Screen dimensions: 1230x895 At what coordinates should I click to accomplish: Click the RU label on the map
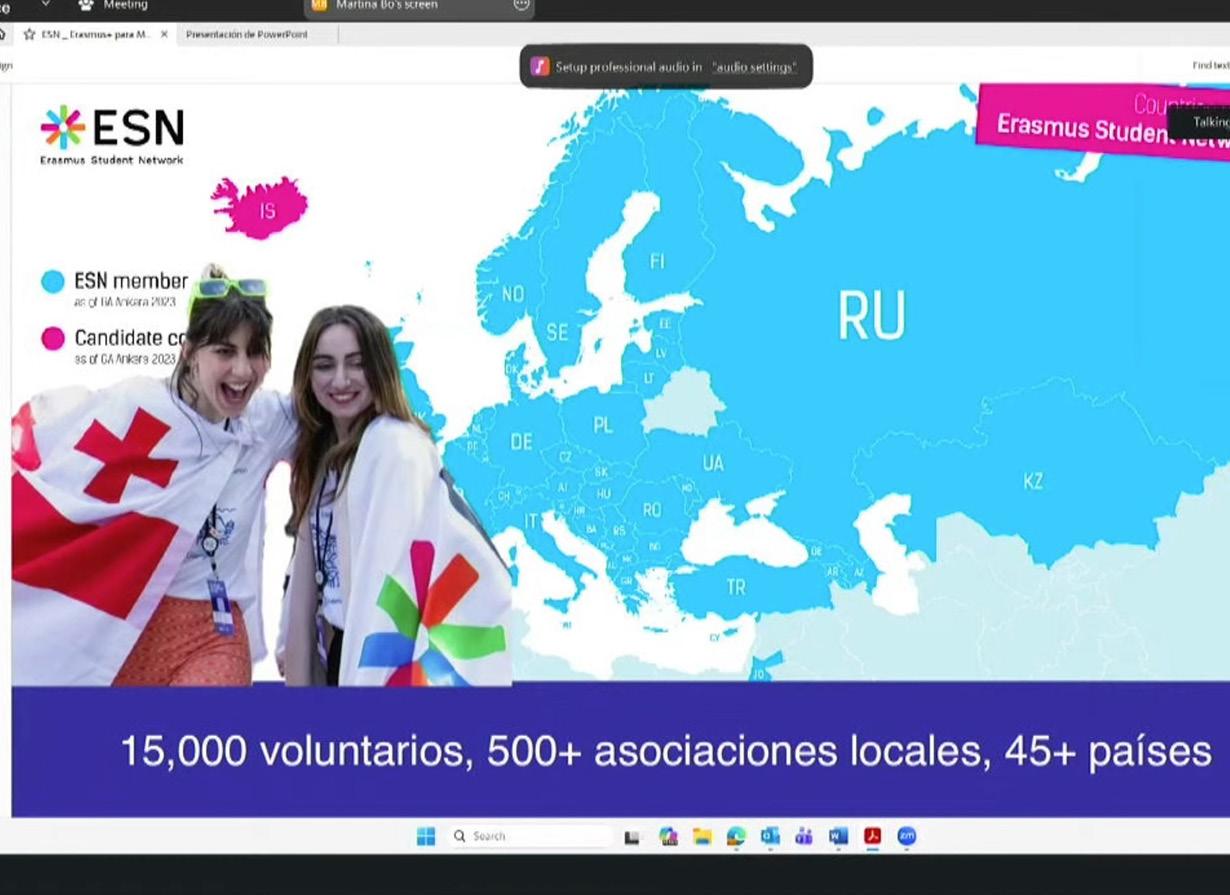tap(872, 314)
